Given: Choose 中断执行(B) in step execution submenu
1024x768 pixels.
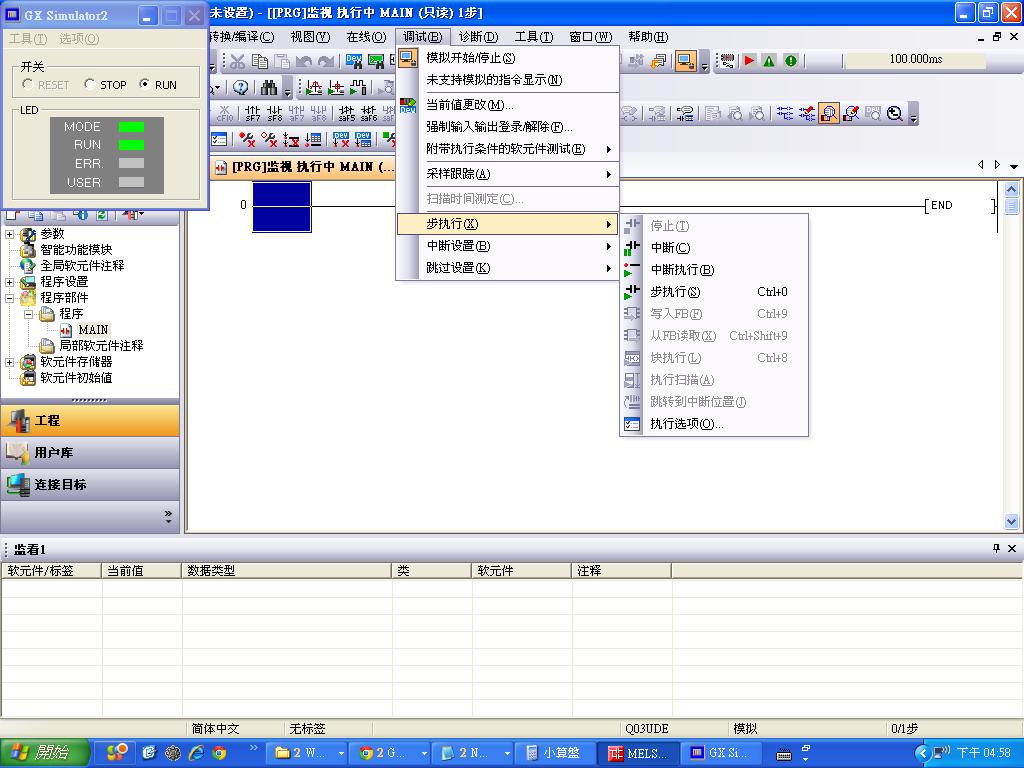Looking at the screenshot, I should (682, 270).
